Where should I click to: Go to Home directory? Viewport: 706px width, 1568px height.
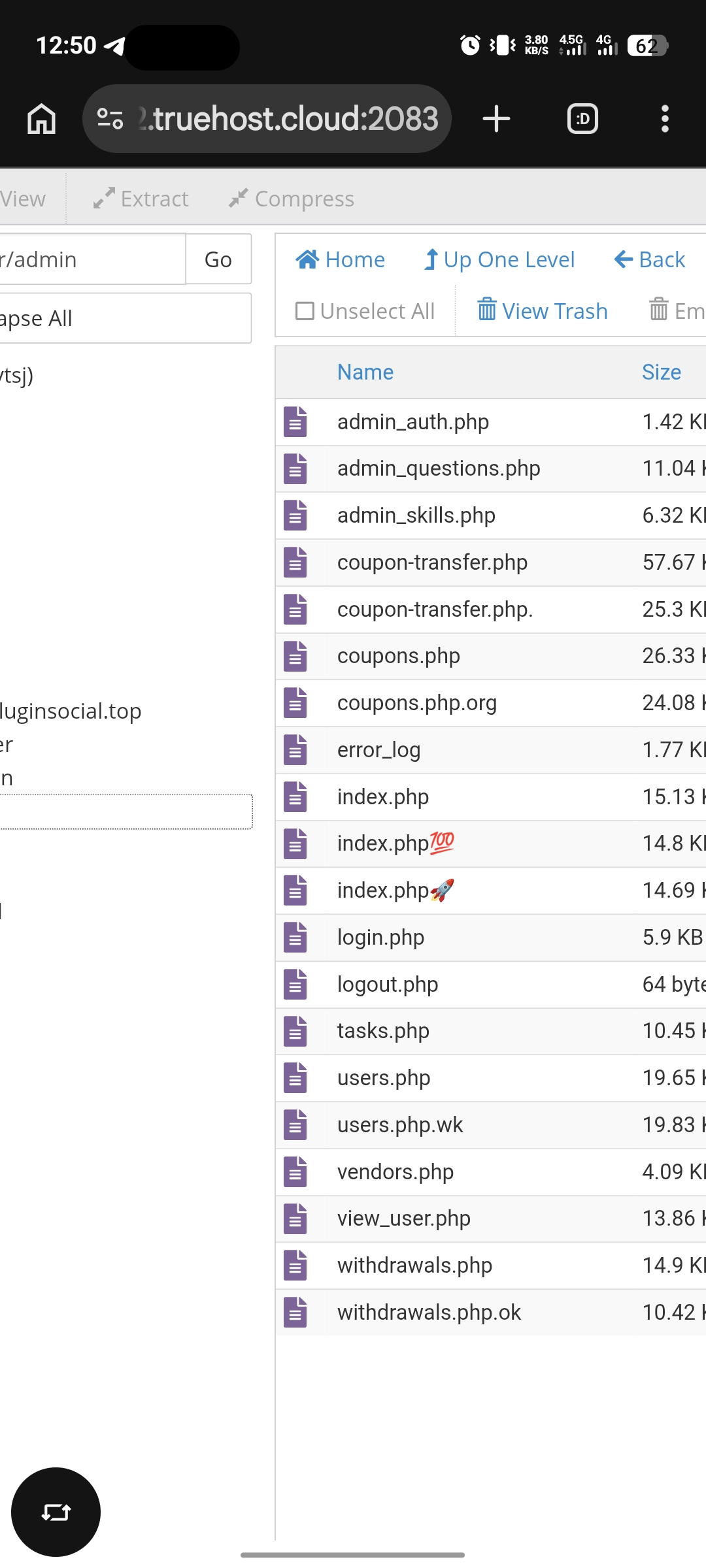[x=340, y=259]
